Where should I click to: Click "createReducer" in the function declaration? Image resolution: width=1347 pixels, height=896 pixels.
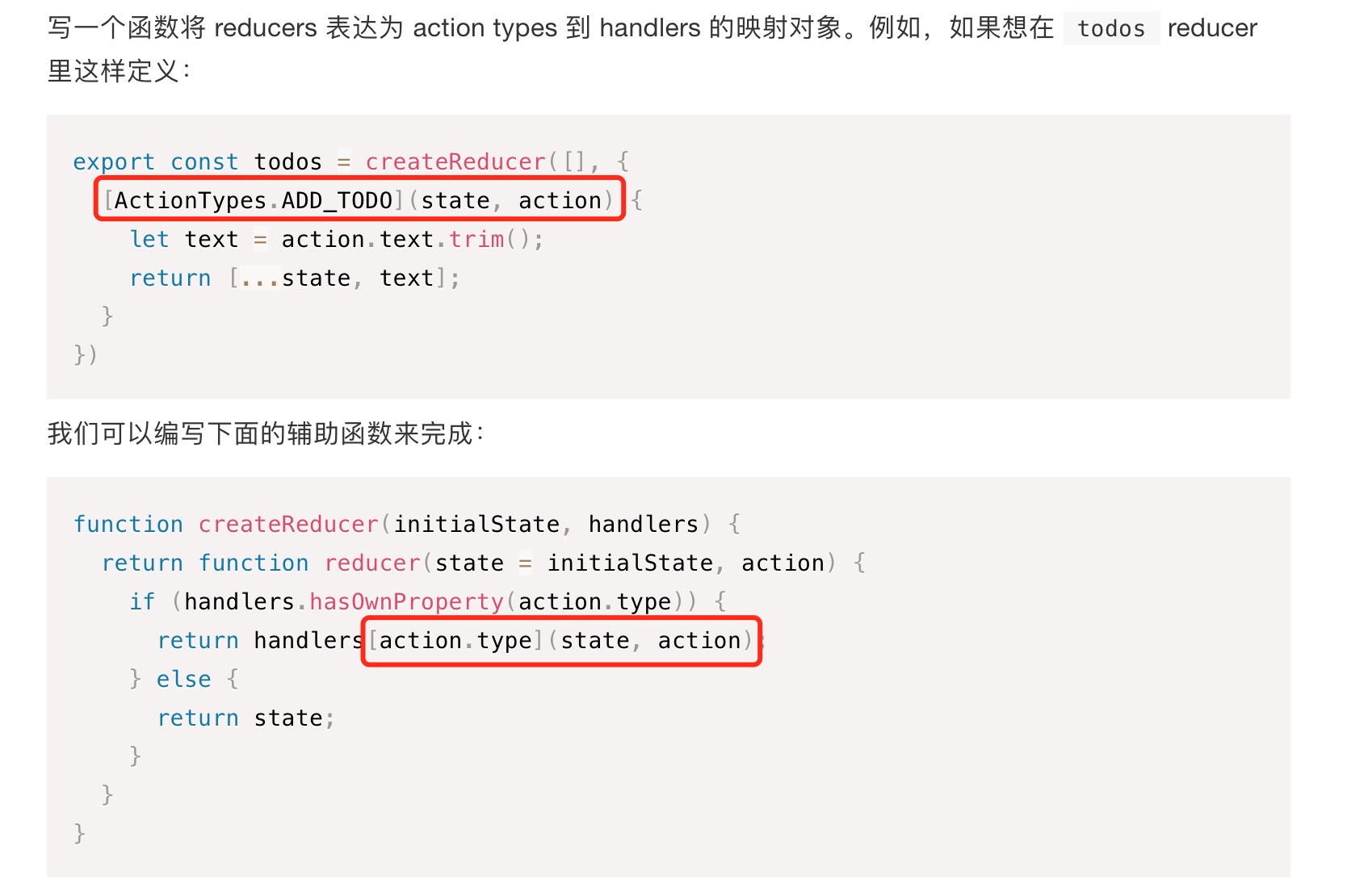pos(288,525)
